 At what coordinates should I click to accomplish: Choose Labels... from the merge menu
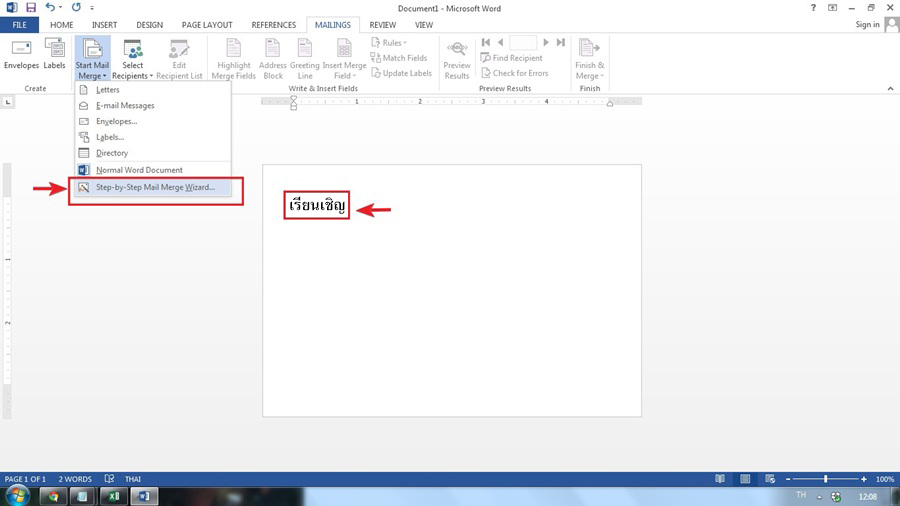click(153, 137)
